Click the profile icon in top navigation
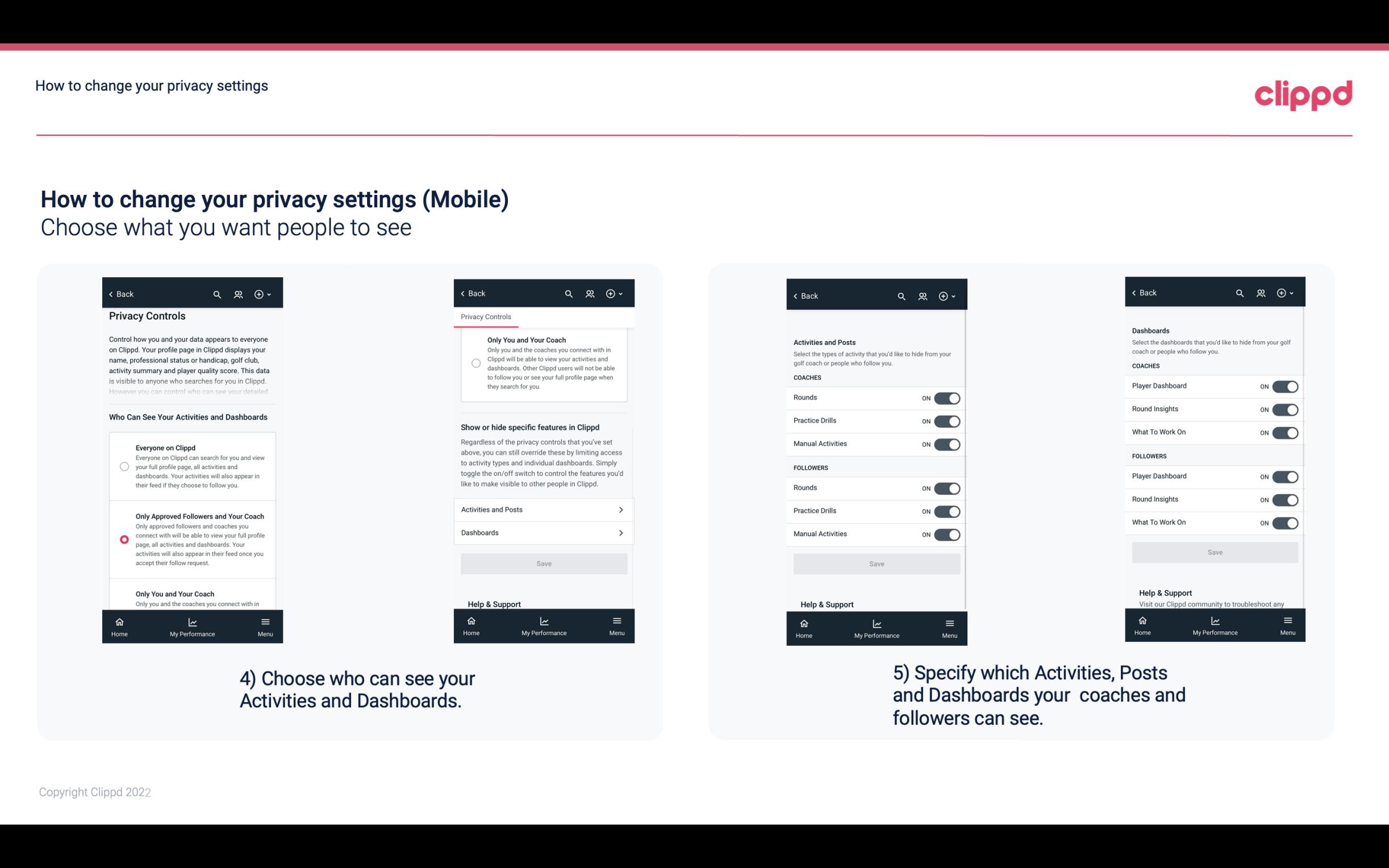This screenshot has height=868, width=1389. (x=238, y=293)
